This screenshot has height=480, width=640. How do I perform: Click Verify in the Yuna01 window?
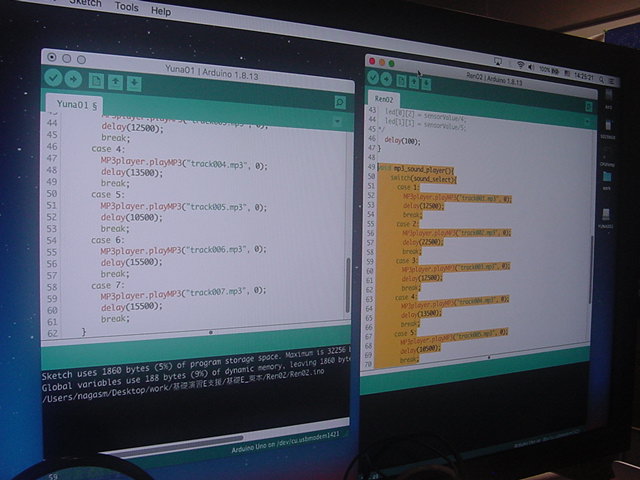tap(53, 77)
